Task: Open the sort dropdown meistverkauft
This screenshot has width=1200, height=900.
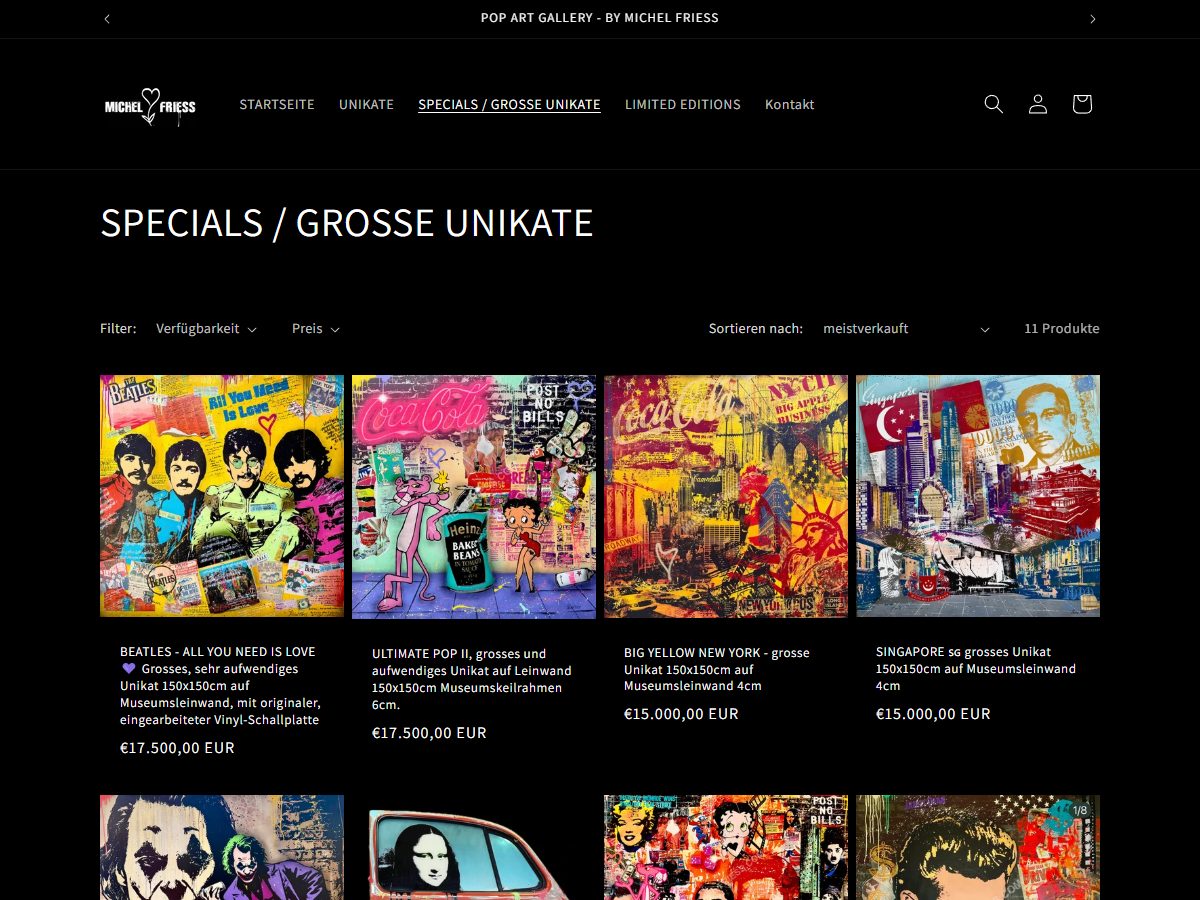Action: [x=905, y=328]
